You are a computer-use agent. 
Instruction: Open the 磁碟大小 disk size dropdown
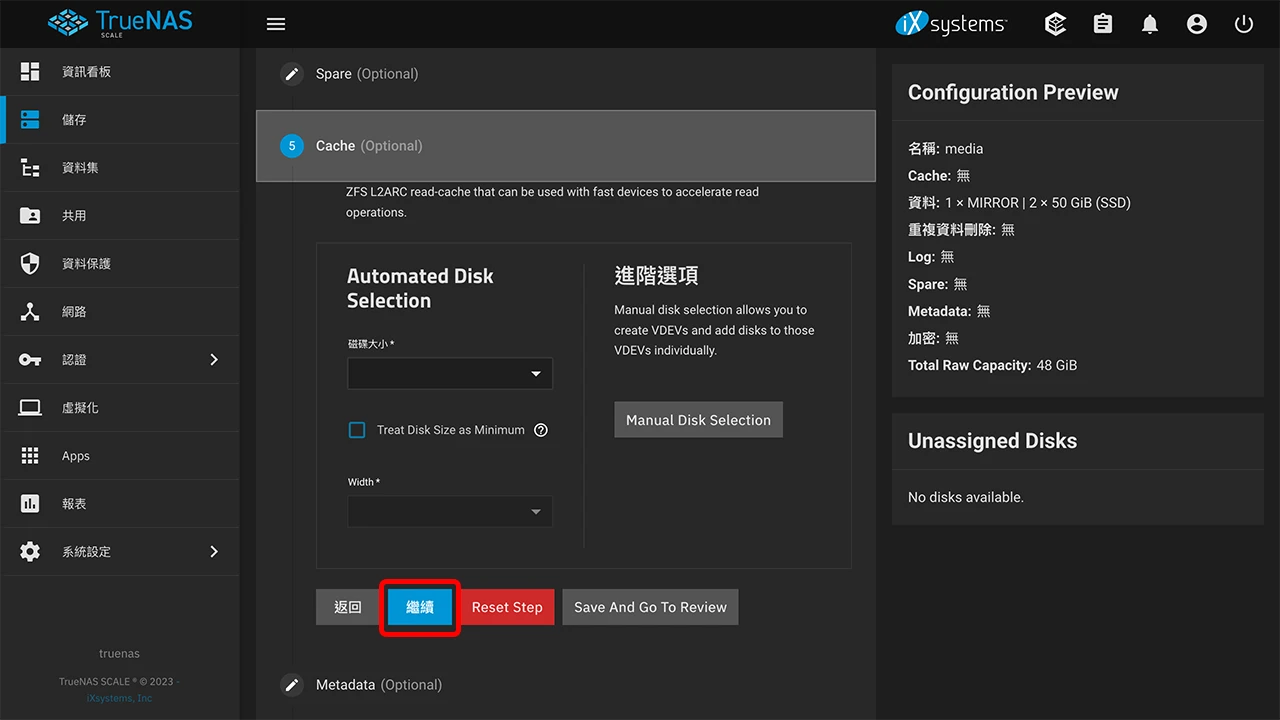pos(449,373)
